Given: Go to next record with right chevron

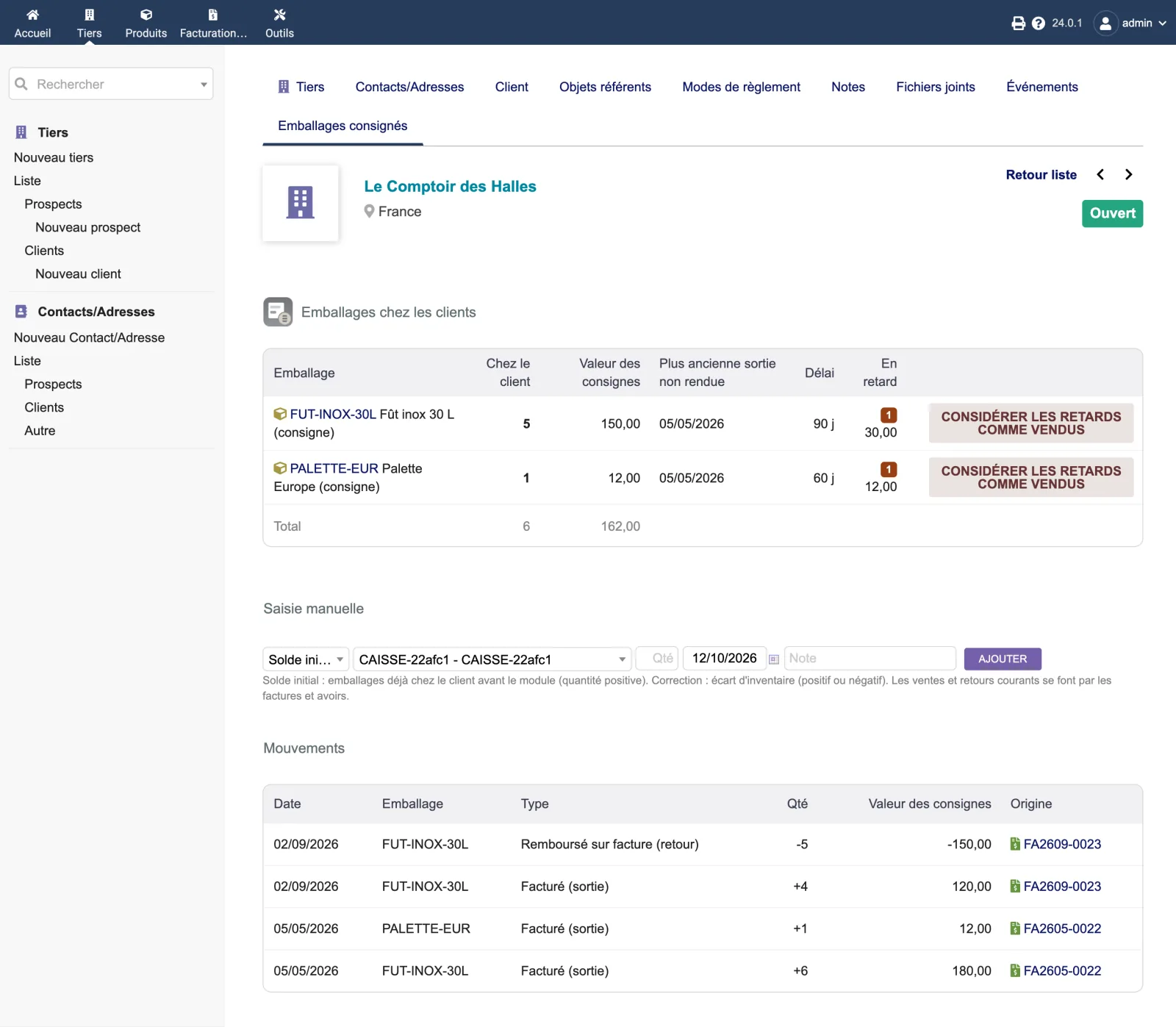Looking at the screenshot, I should (1129, 174).
